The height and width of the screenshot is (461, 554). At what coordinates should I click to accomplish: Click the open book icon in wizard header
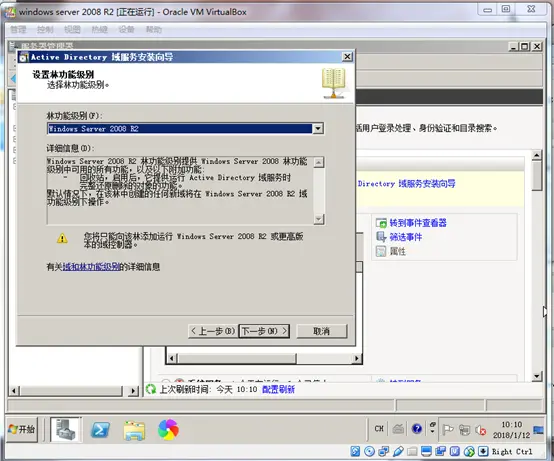(x=333, y=83)
